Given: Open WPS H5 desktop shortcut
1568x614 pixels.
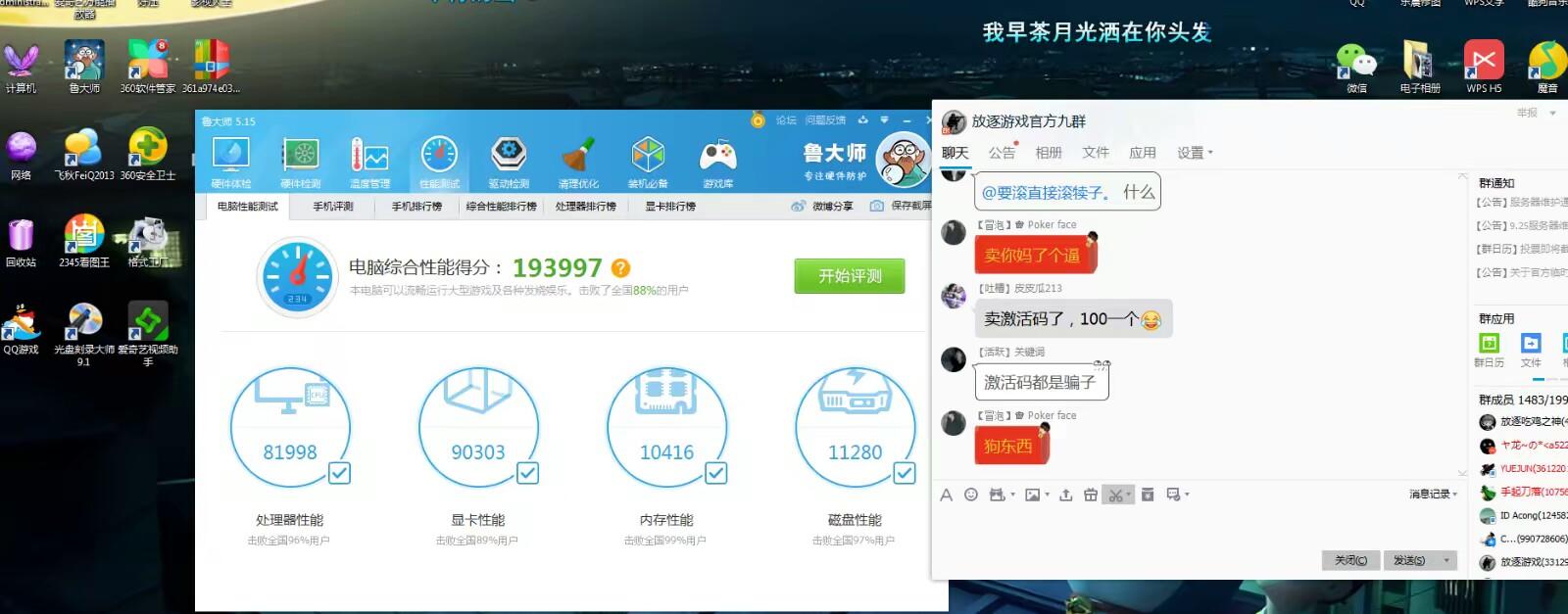Looking at the screenshot, I should pyautogui.click(x=1484, y=68).
